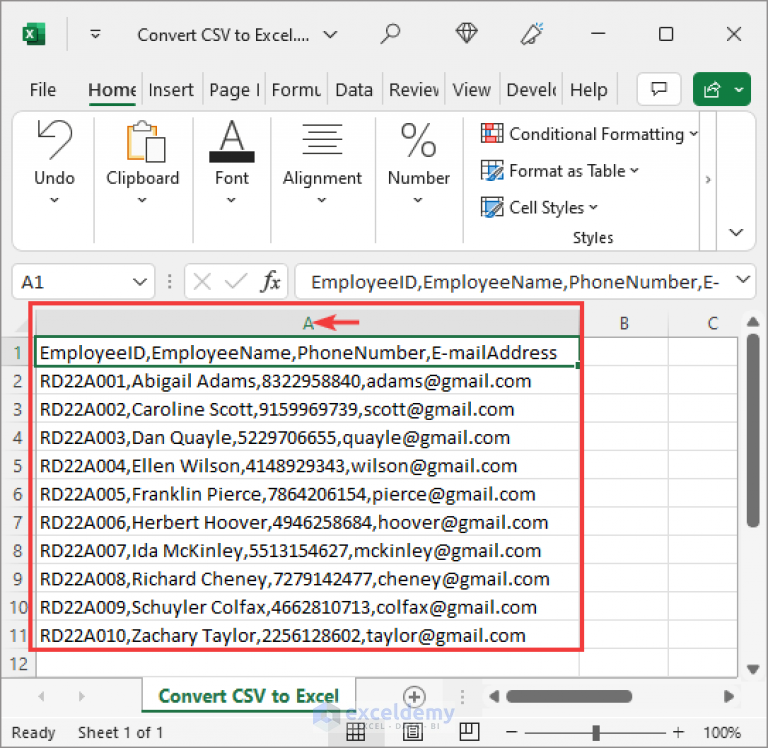Switch to the Review tab

[x=413, y=90]
